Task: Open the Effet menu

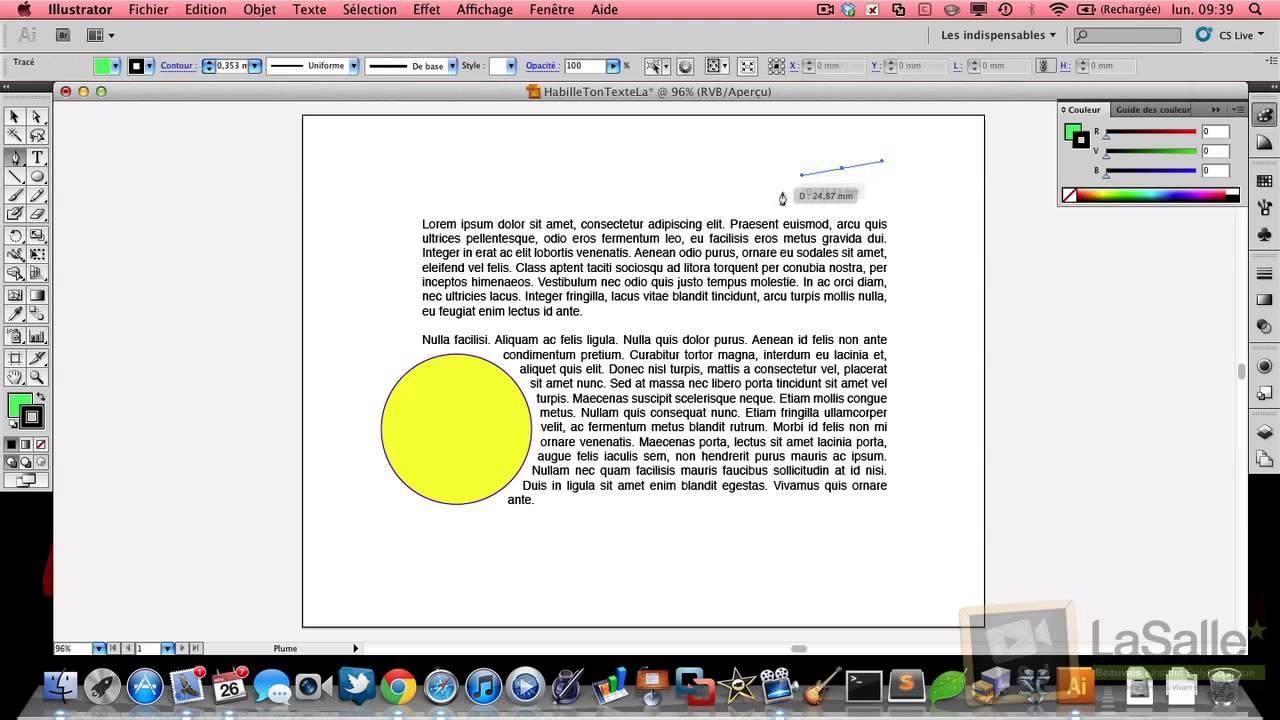Action: (426, 9)
